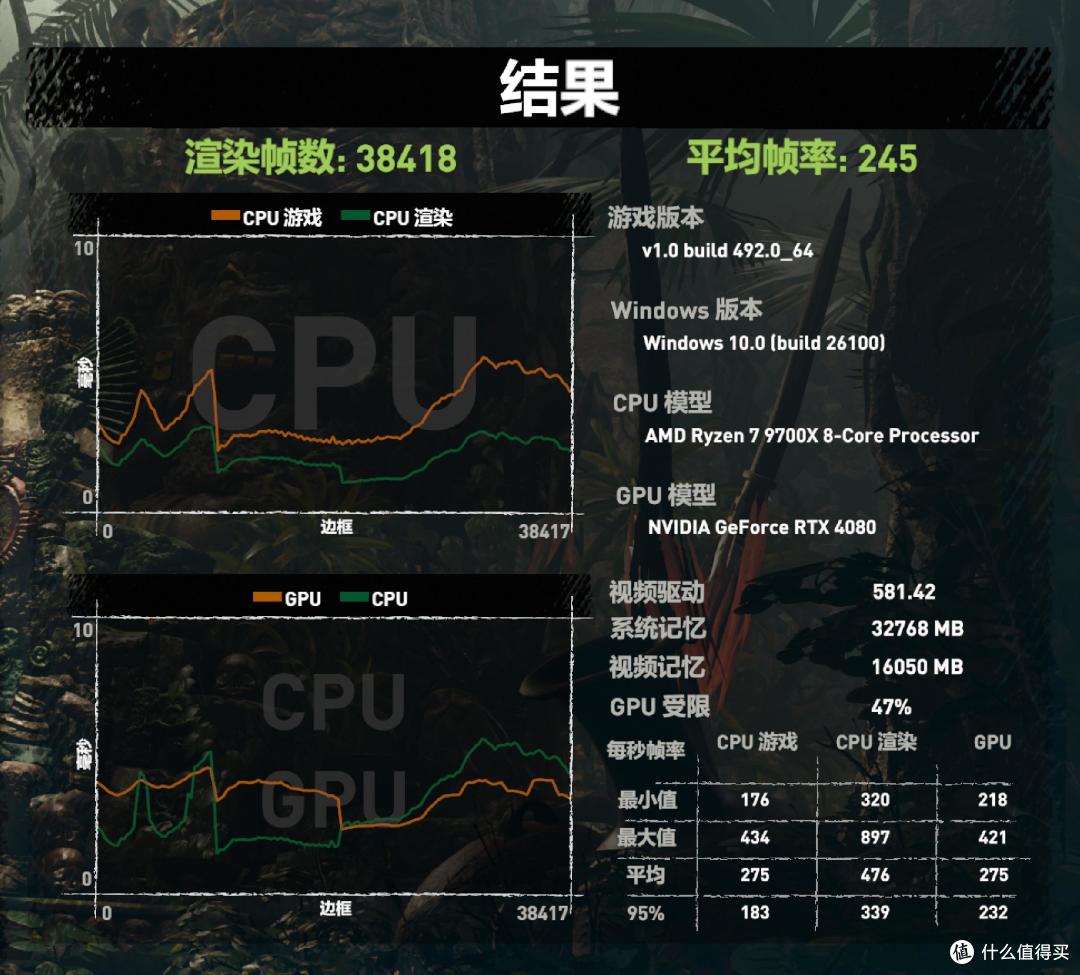Click the CPU 渲染 column header

(x=876, y=742)
